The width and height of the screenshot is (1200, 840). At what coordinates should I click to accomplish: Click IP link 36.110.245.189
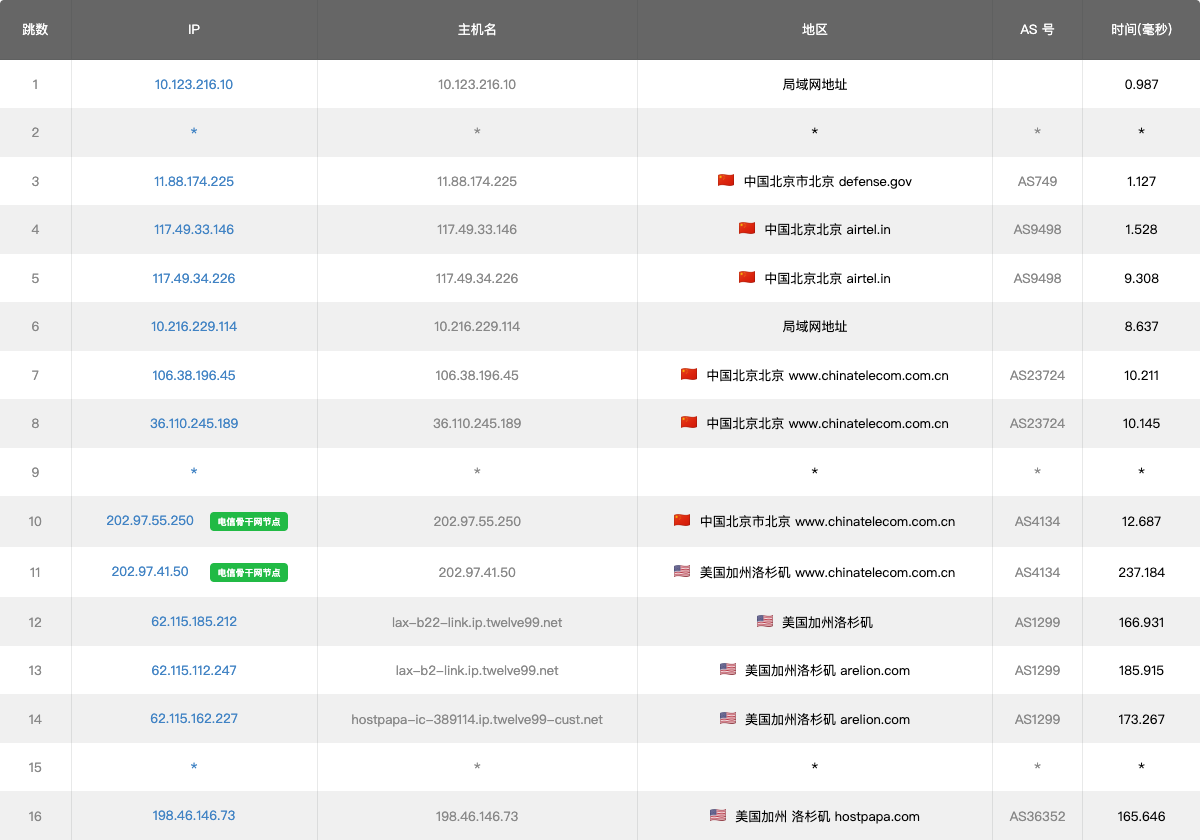pyautogui.click(x=194, y=424)
